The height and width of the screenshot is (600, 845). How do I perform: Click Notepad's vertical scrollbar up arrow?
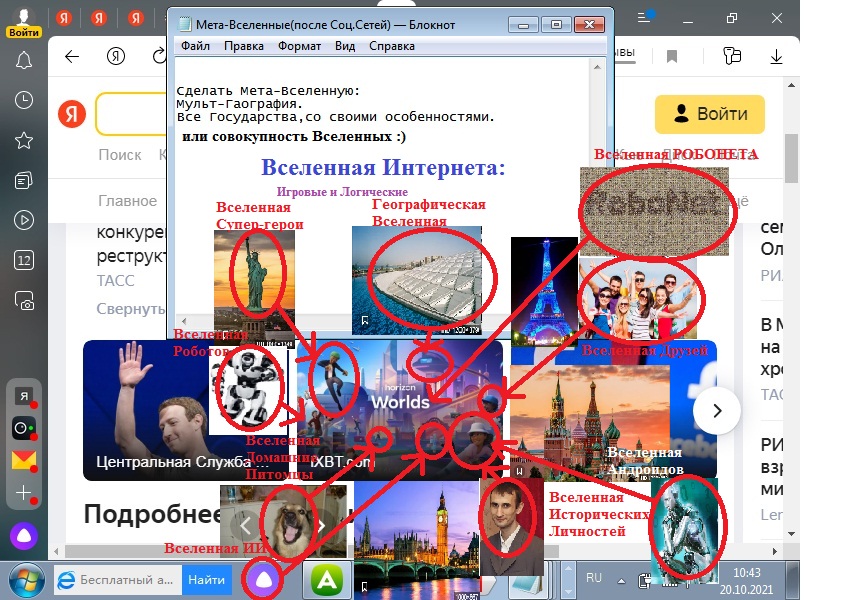click(x=597, y=67)
